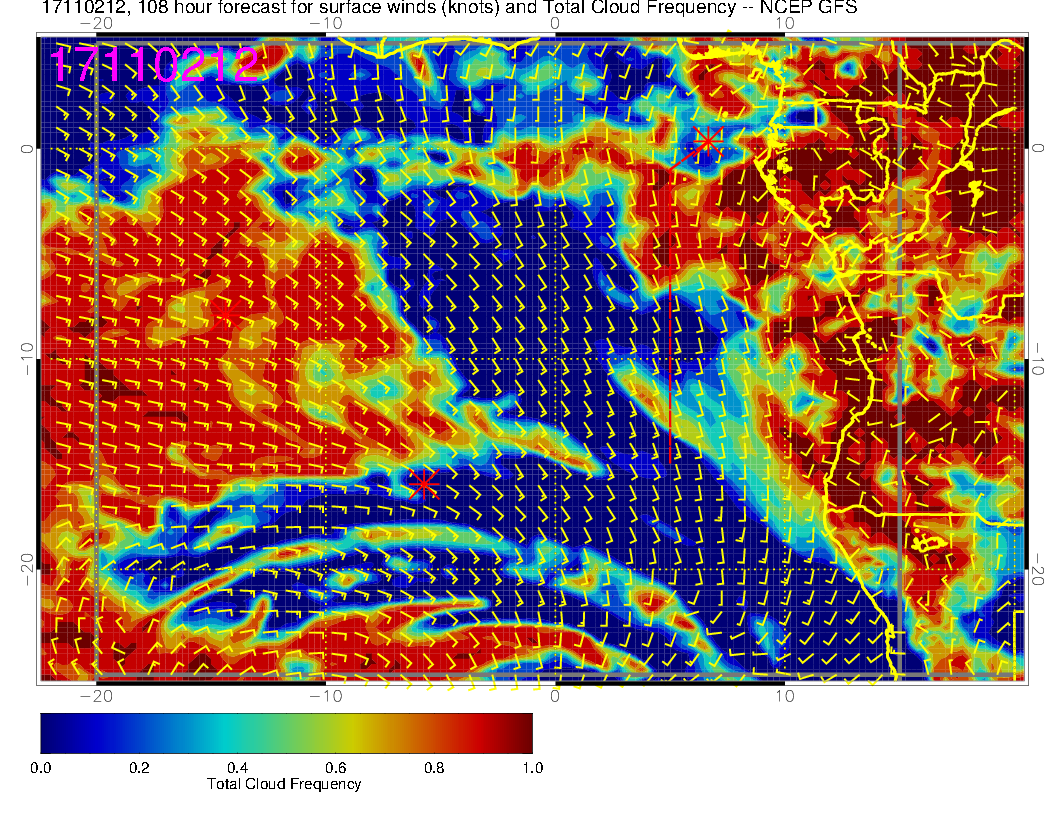Click the 0.0 colorbar tick label

41,768
